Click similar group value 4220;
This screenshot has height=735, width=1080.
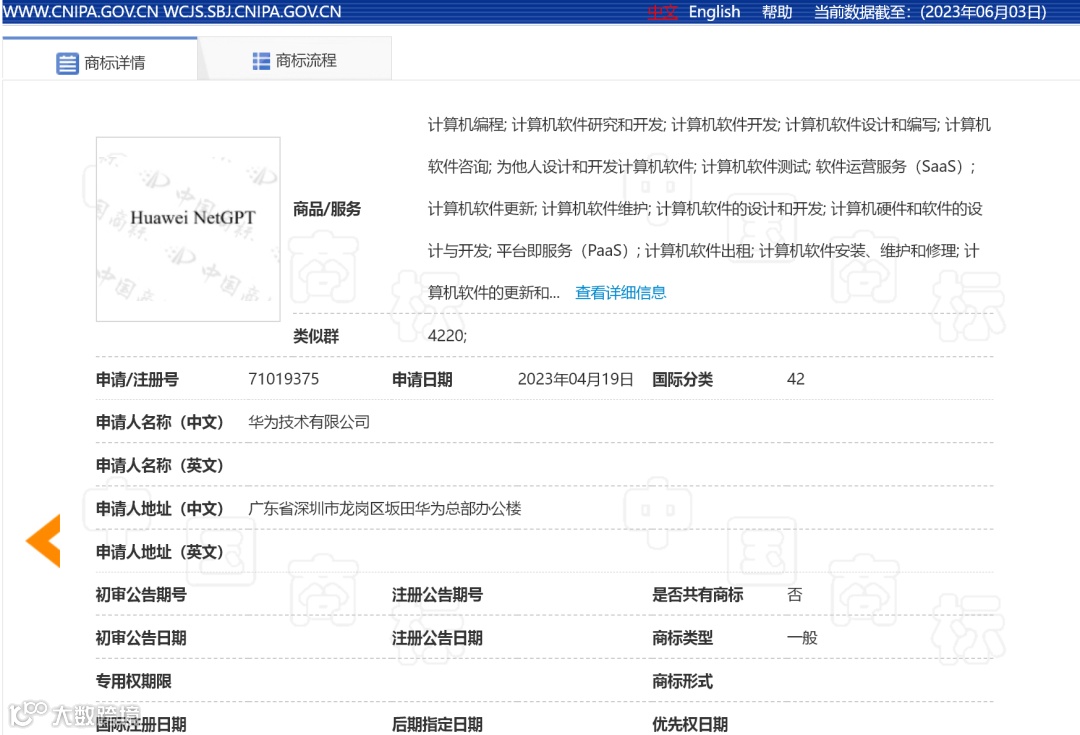coord(447,335)
